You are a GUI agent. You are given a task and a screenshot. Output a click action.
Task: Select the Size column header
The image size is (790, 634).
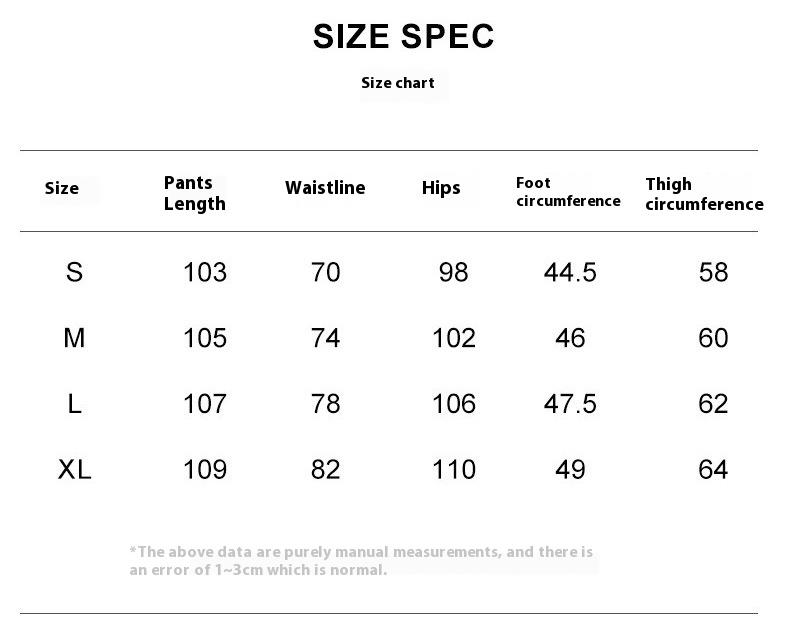pyautogui.click(x=61, y=188)
